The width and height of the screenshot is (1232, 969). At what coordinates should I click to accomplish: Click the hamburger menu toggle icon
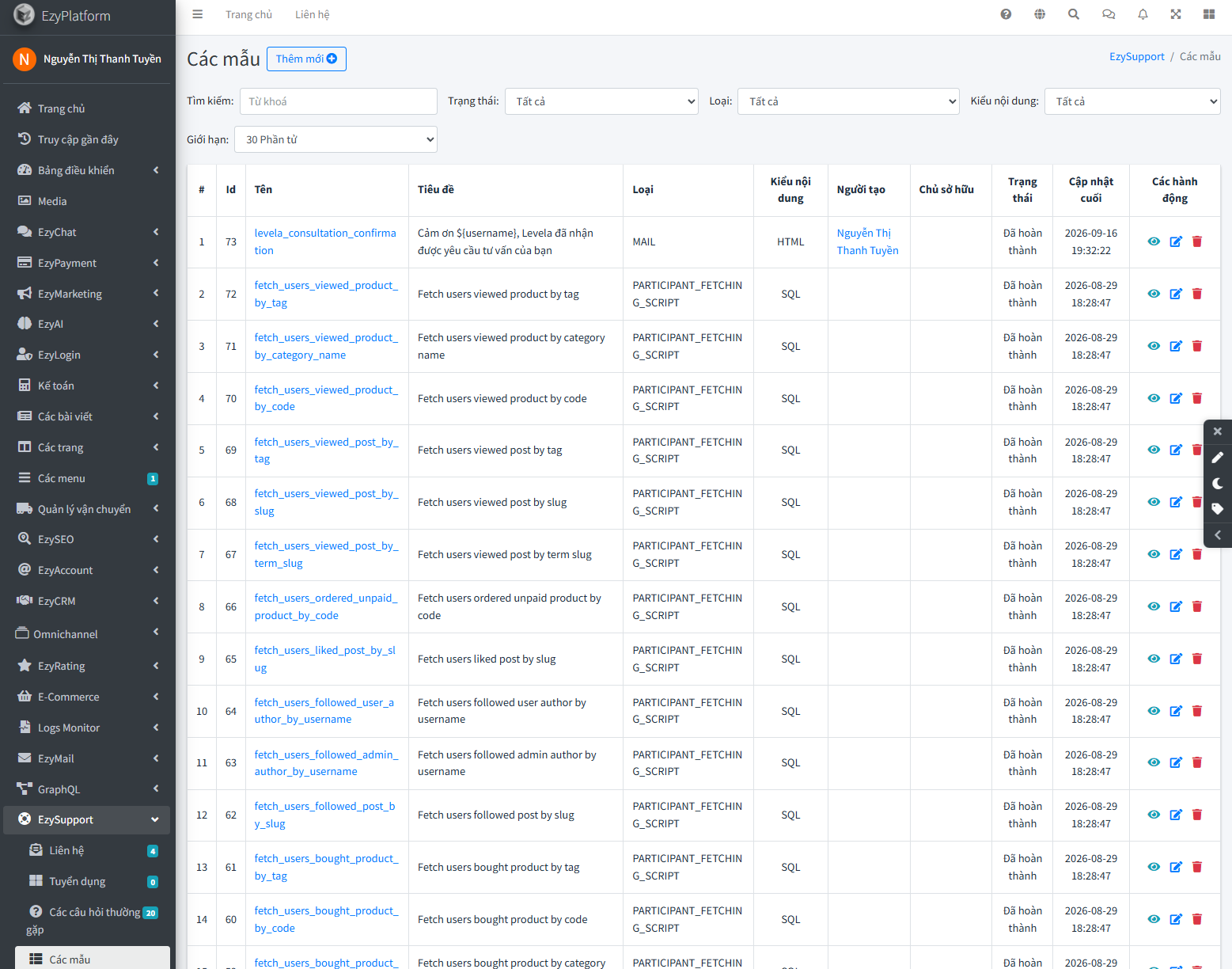(198, 14)
